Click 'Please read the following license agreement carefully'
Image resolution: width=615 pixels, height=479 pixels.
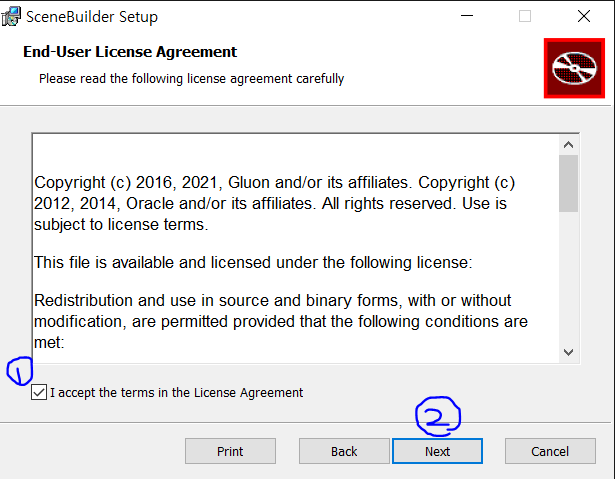point(191,78)
